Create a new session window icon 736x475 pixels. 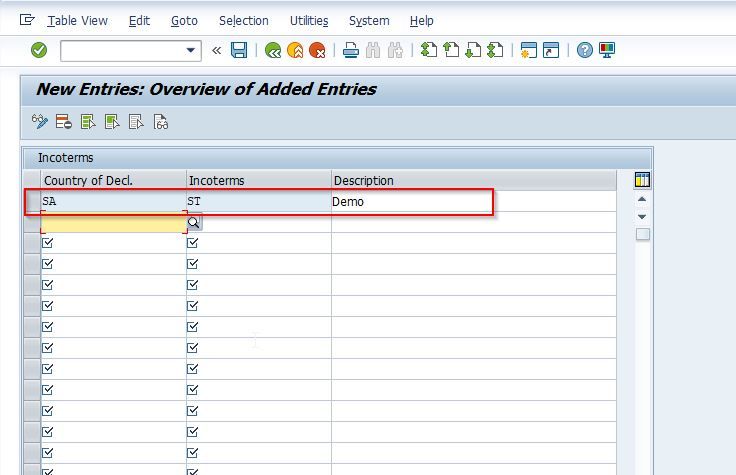[529, 50]
